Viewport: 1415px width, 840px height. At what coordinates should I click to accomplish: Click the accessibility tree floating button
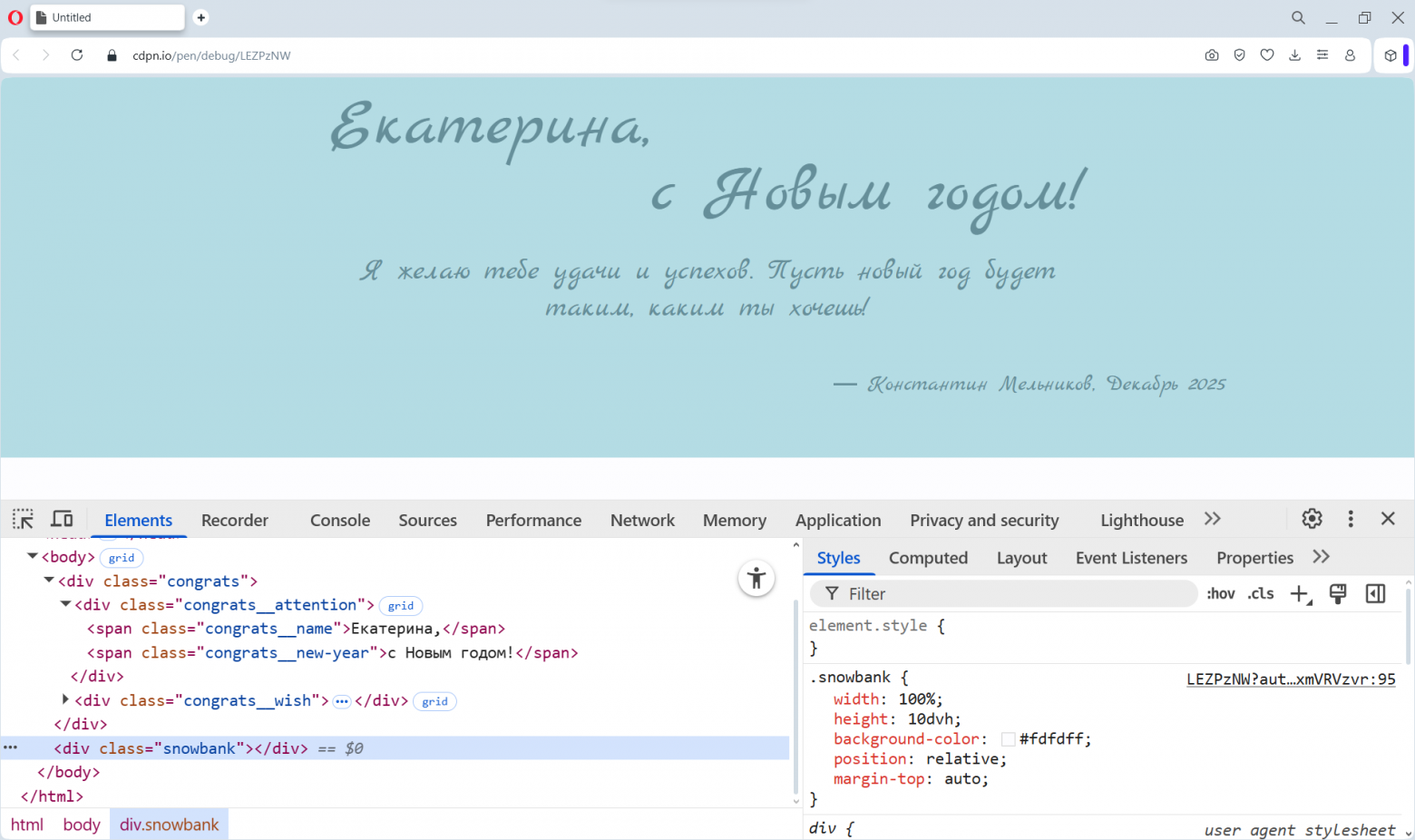[756, 579]
